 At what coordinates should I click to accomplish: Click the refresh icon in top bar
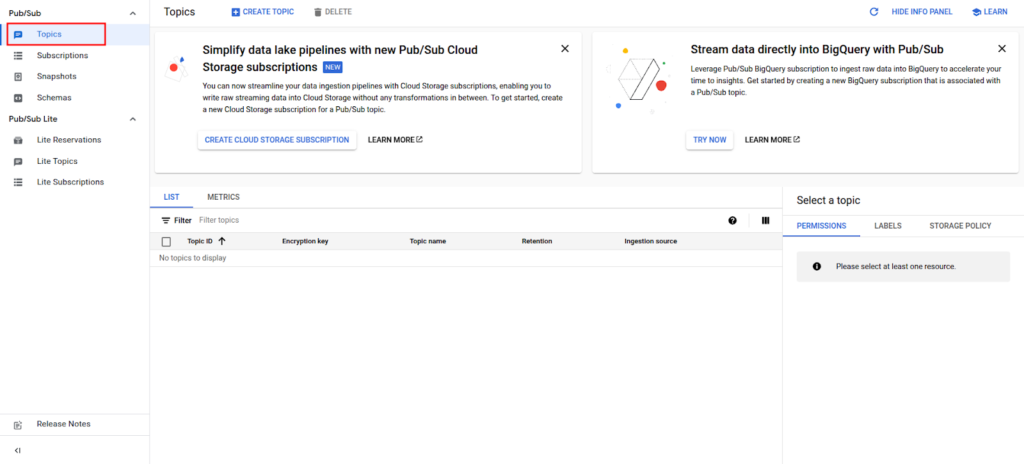tap(874, 12)
